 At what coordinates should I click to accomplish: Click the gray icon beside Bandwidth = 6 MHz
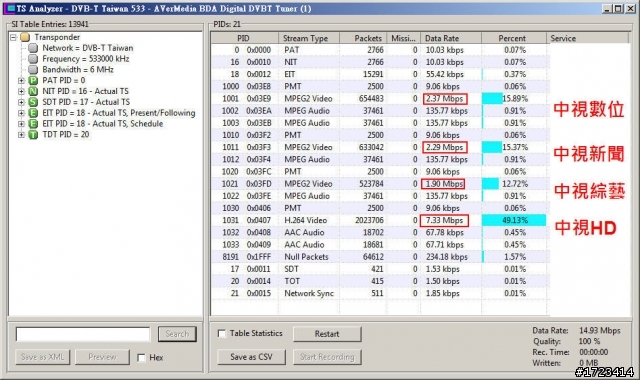click(x=33, y=70)
